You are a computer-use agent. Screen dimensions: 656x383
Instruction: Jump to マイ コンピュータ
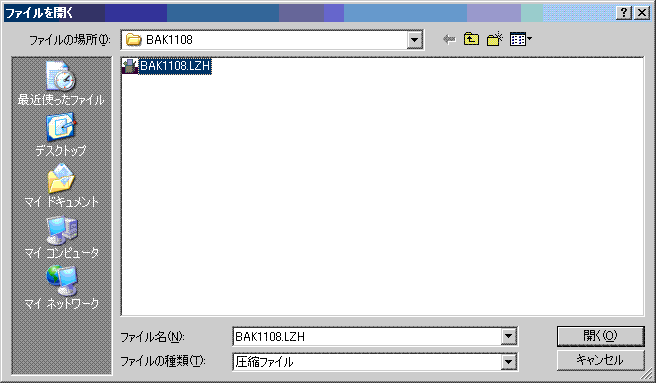tap(61, 237)
